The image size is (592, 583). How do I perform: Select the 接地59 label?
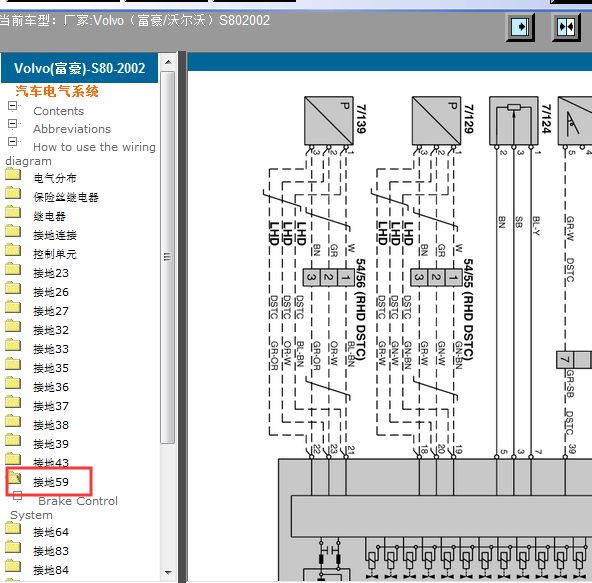click(51, 482)
